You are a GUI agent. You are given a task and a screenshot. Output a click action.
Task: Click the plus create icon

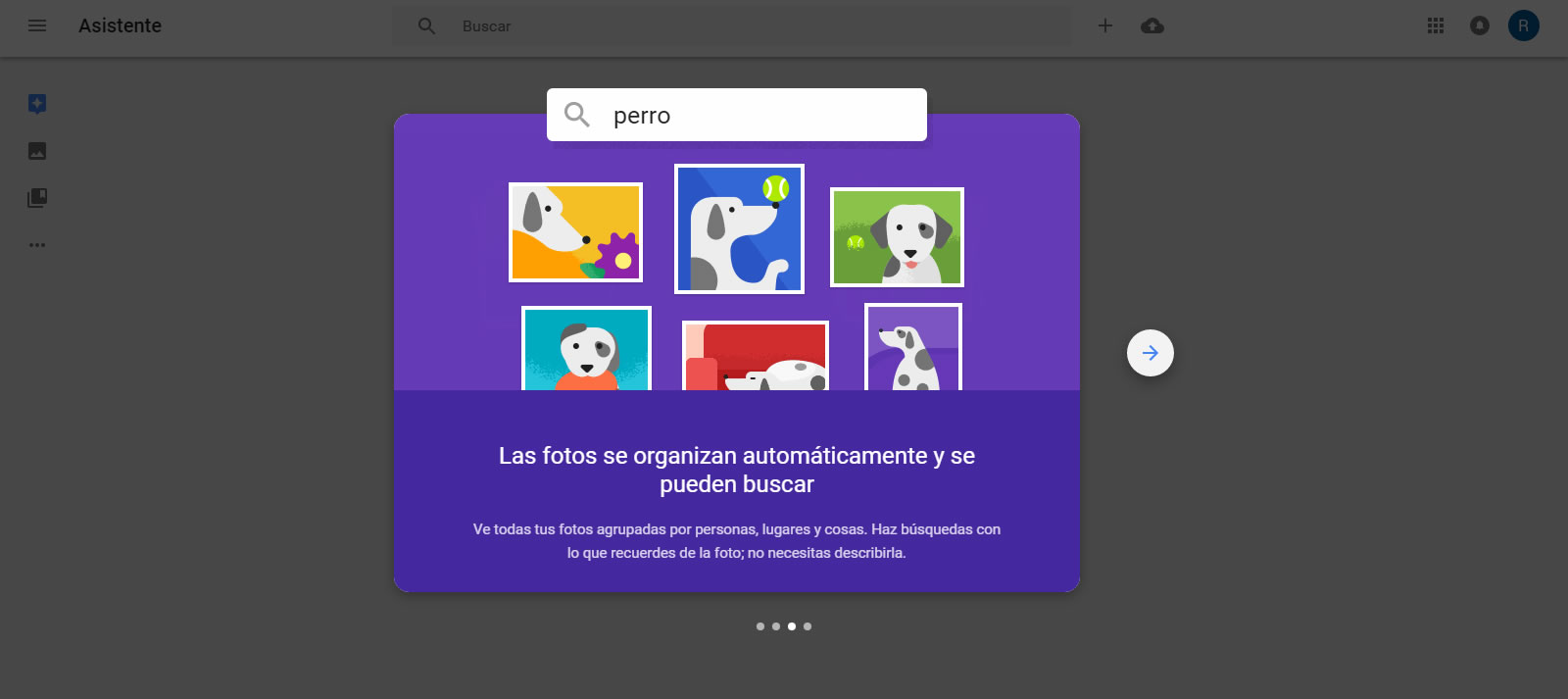pos(1105,25)
